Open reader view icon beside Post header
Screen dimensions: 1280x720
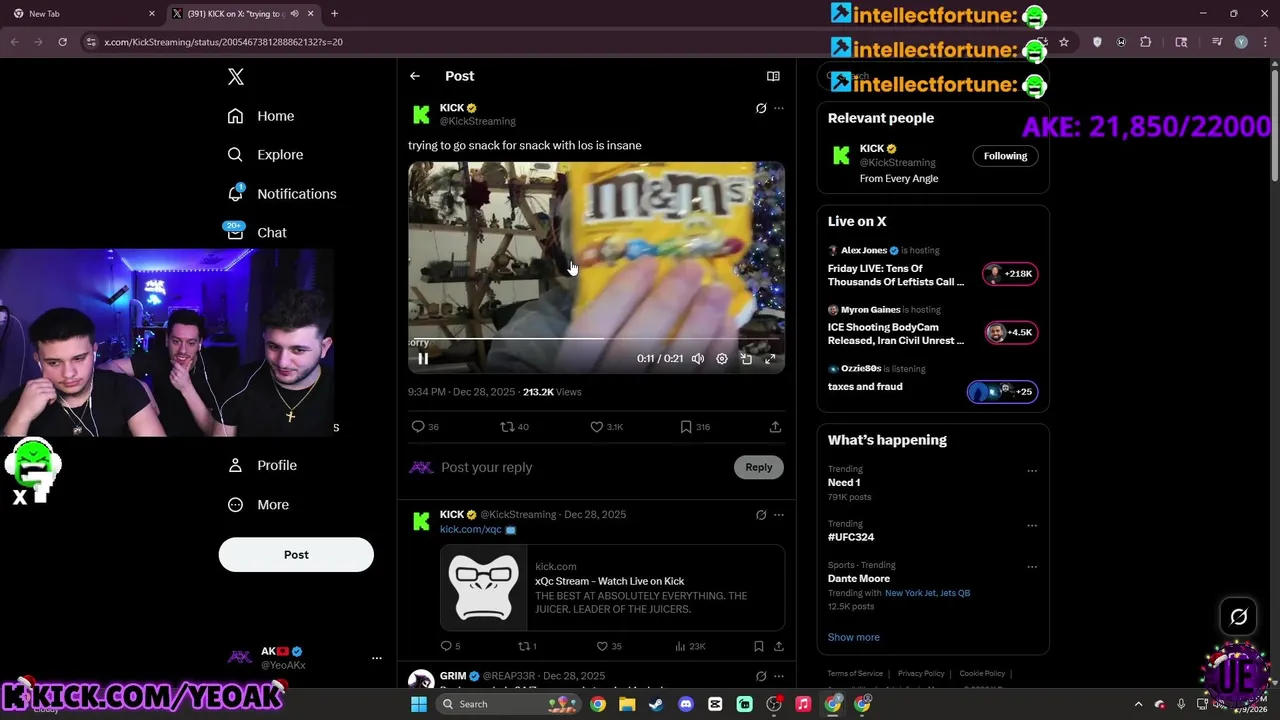point(773,76)
